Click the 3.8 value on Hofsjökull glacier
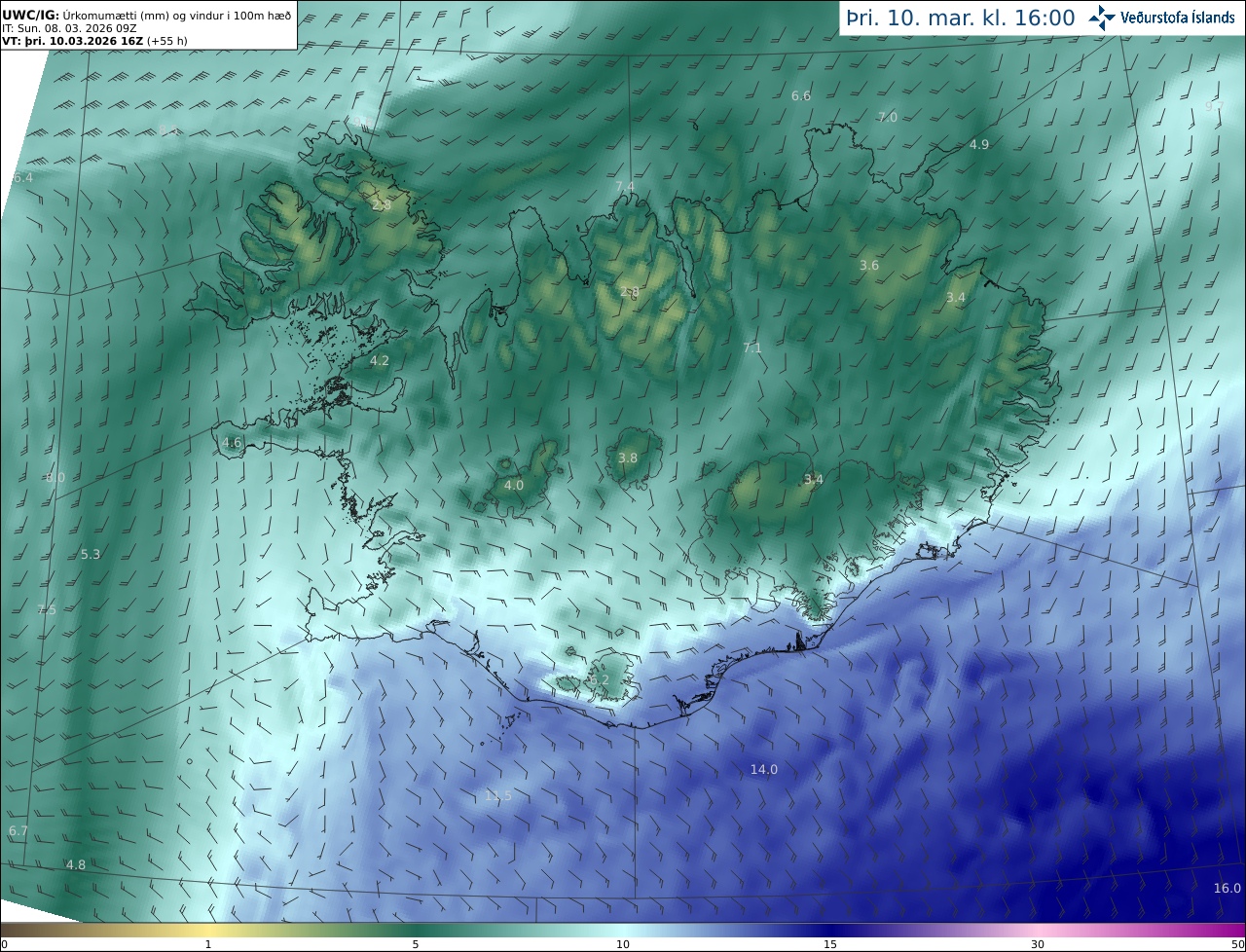This screenshot has height=952, width=1246. click(628, 458)
